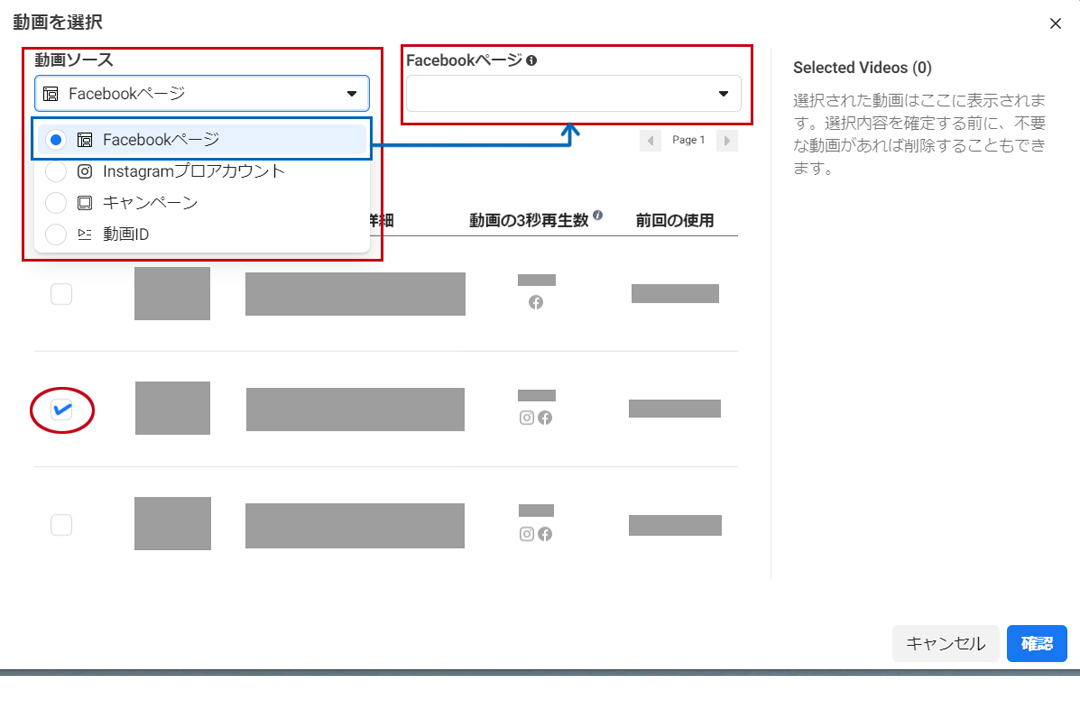
Task: Check the first video row checkbox
Action: click(x=61, y=294)
